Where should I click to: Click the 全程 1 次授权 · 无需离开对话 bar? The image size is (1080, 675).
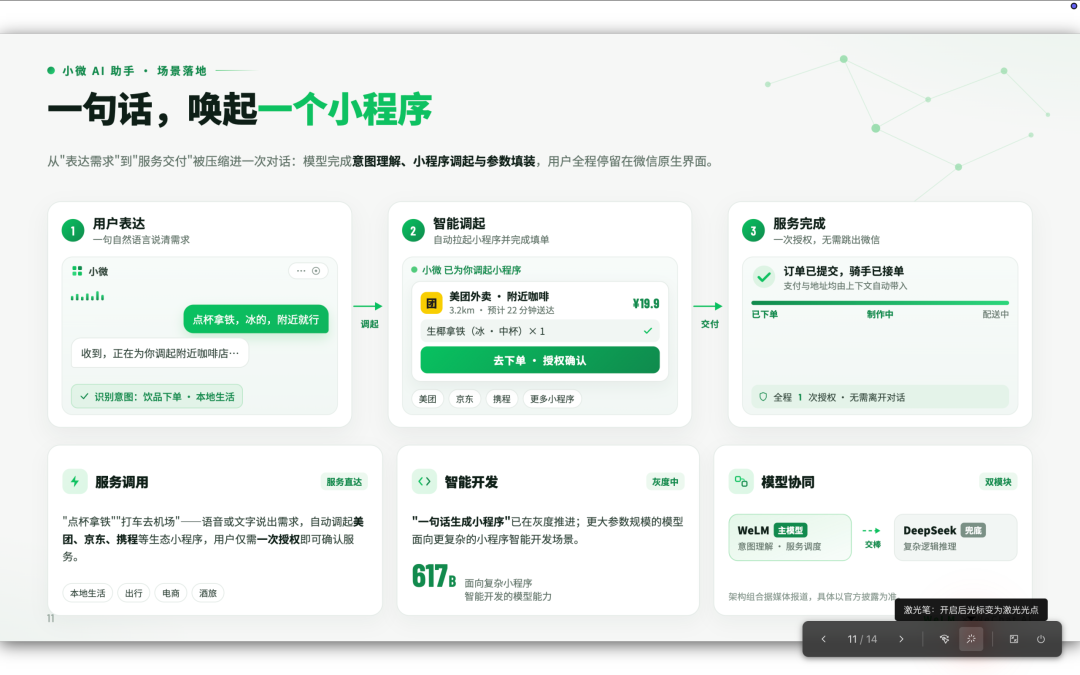click(x=880, y=397)
